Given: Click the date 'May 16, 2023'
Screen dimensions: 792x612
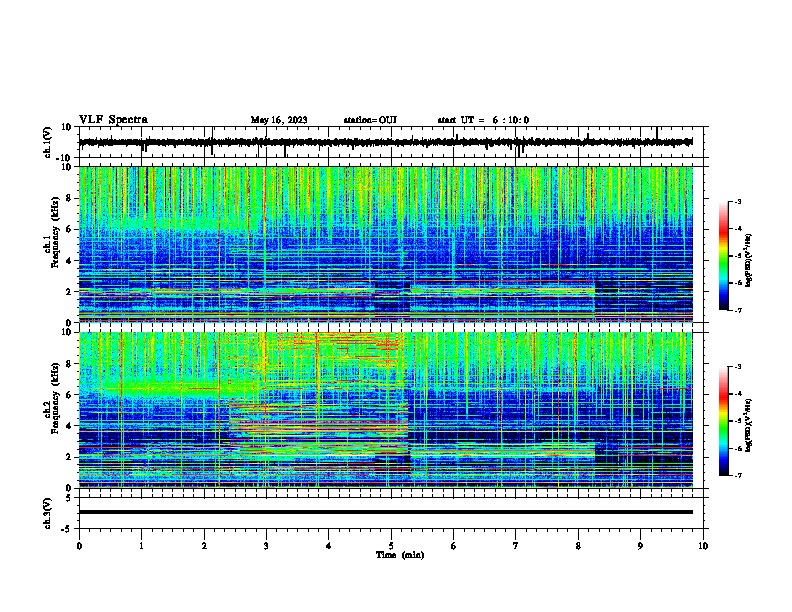Looking at the screenshot, I should pyautogui.click(x=279, y=120).
